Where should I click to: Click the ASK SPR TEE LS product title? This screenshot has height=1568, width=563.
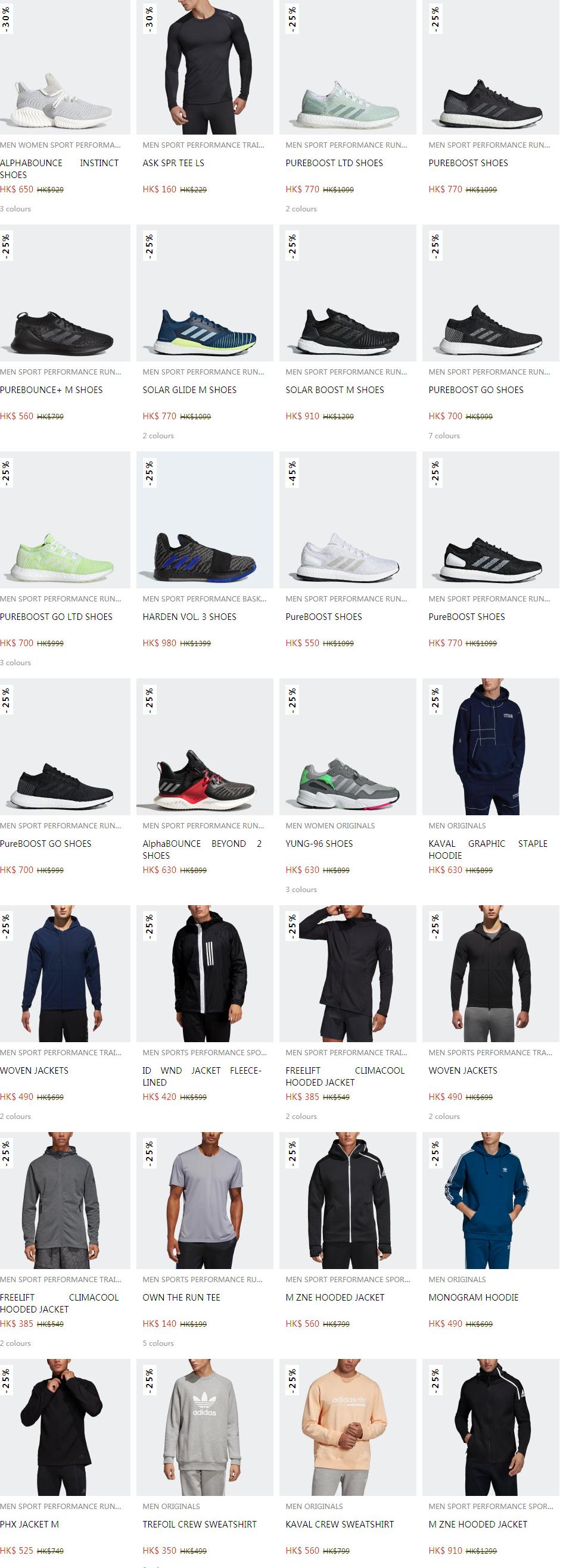pyautogui.click(x=173, y=163)
